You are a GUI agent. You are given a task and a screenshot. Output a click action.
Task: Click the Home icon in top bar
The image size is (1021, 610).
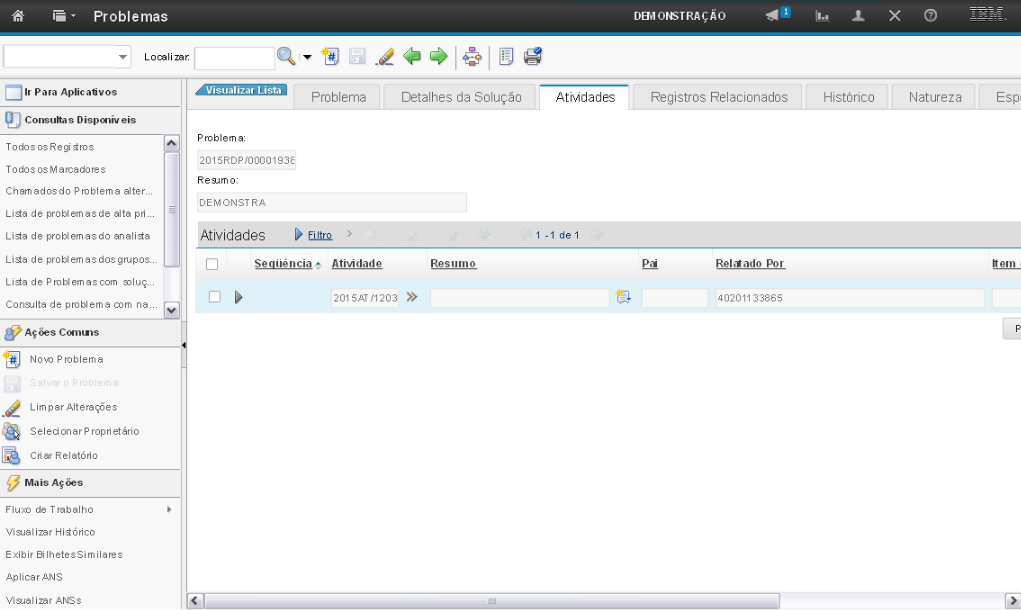[x=18, y=16]
